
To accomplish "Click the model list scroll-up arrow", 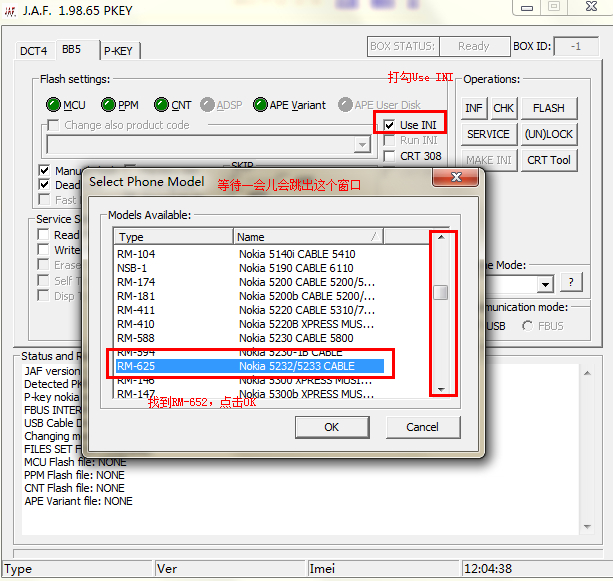I will click(x=441, y=237).
